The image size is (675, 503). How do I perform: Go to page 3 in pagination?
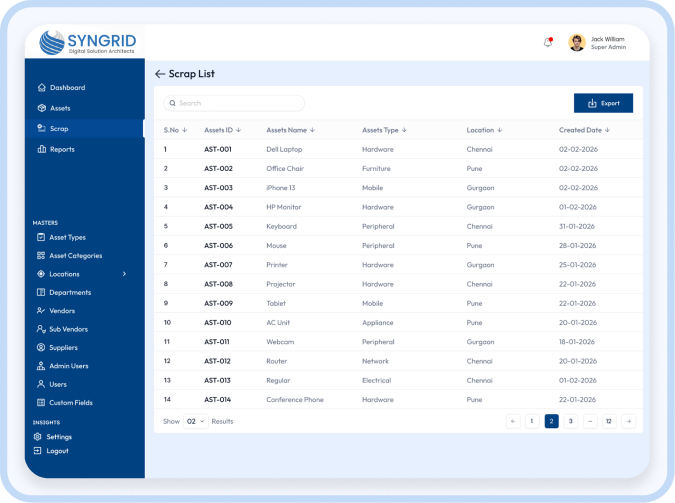pyautogui.click(x=570, y=421)
